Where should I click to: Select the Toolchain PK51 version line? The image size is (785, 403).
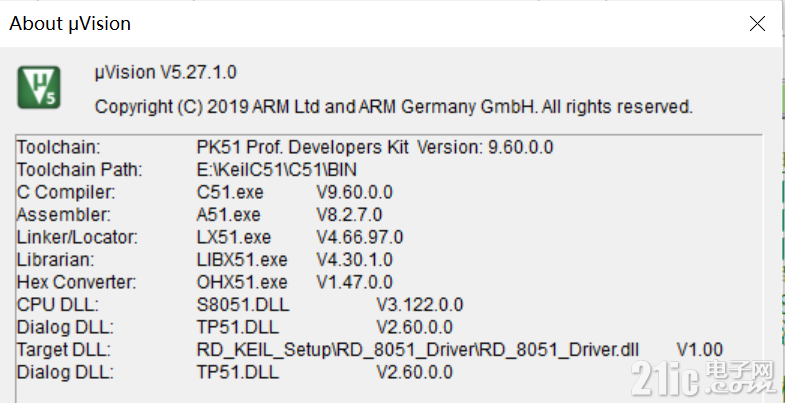375,147
